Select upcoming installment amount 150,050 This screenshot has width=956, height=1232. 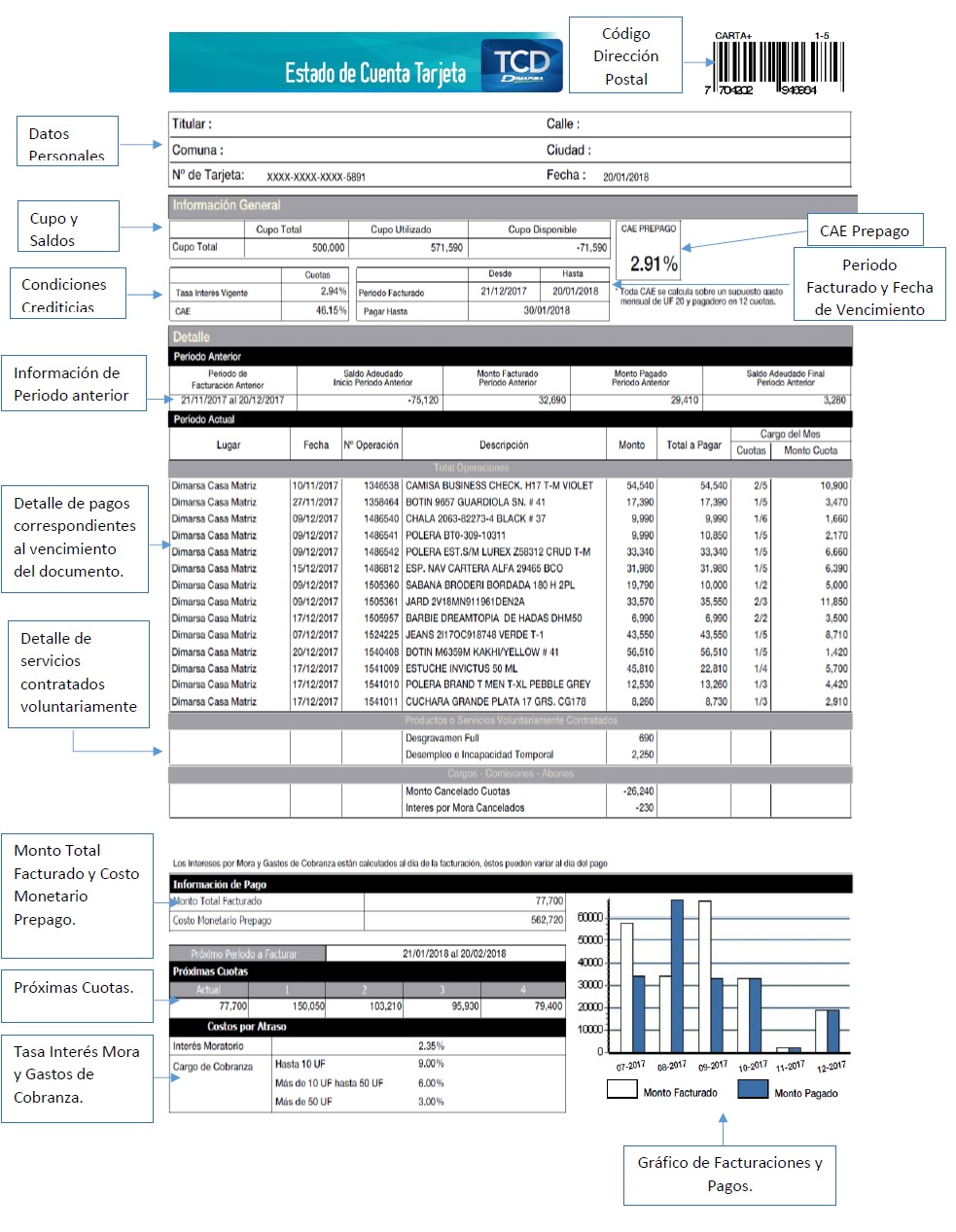tap(308, 1006)
